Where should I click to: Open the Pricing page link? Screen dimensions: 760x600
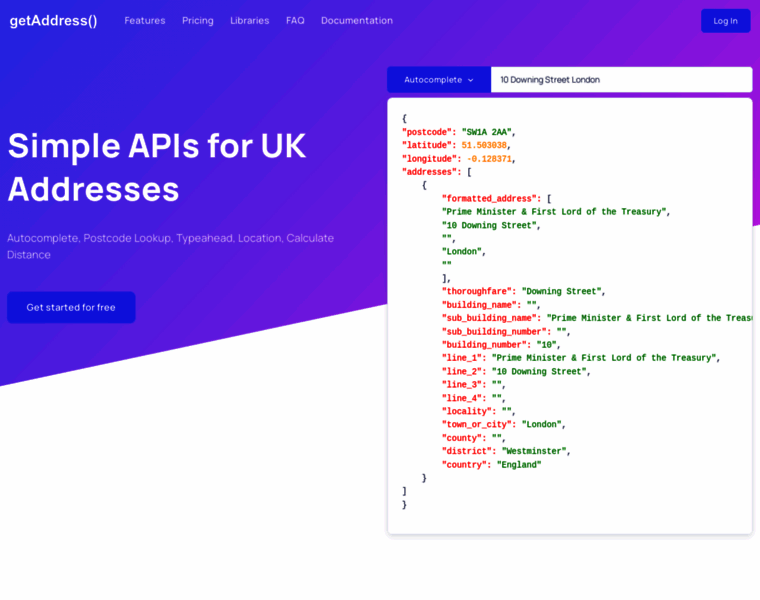198,21
